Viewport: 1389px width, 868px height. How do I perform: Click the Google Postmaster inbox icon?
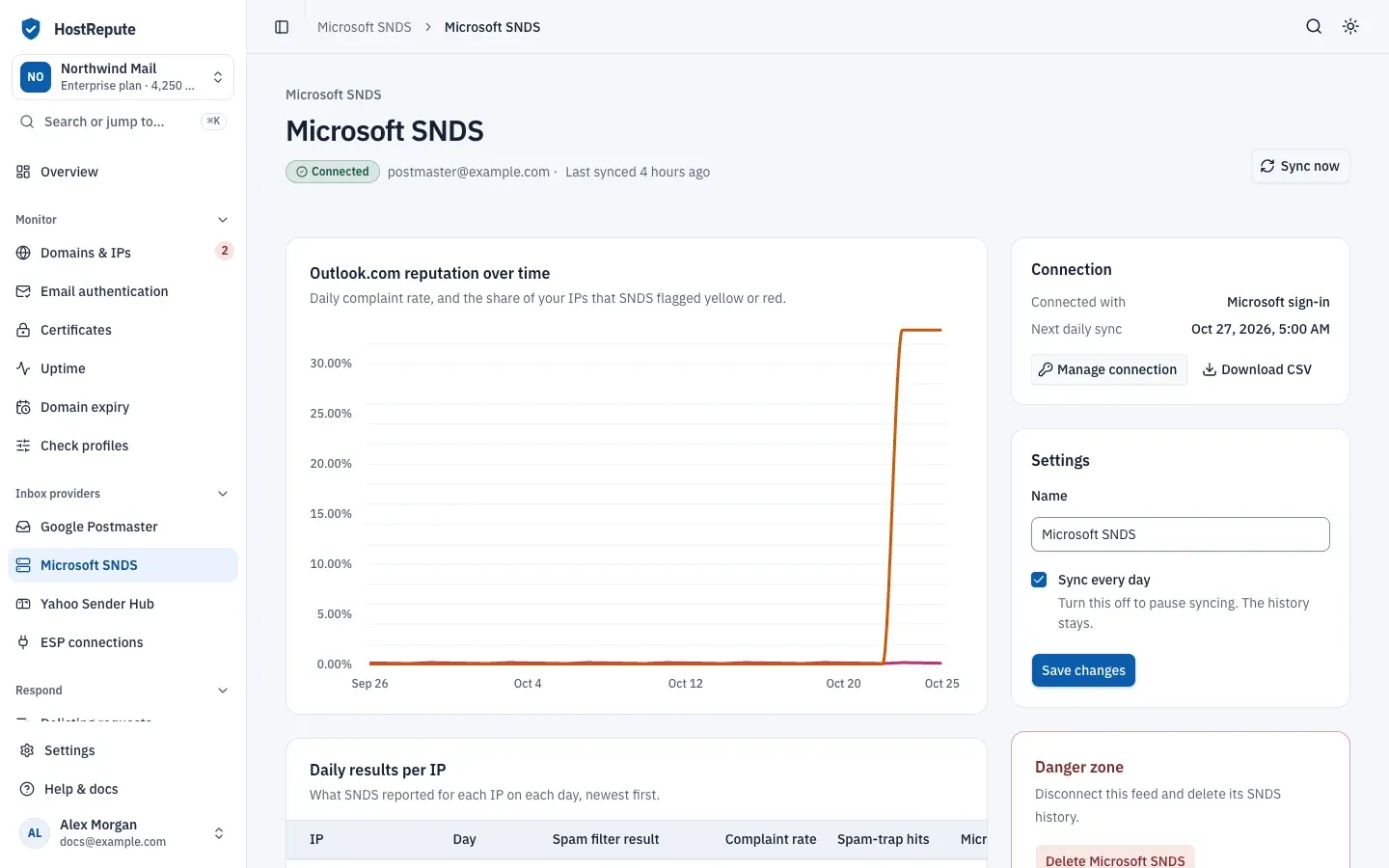click(x=23, y=527)
